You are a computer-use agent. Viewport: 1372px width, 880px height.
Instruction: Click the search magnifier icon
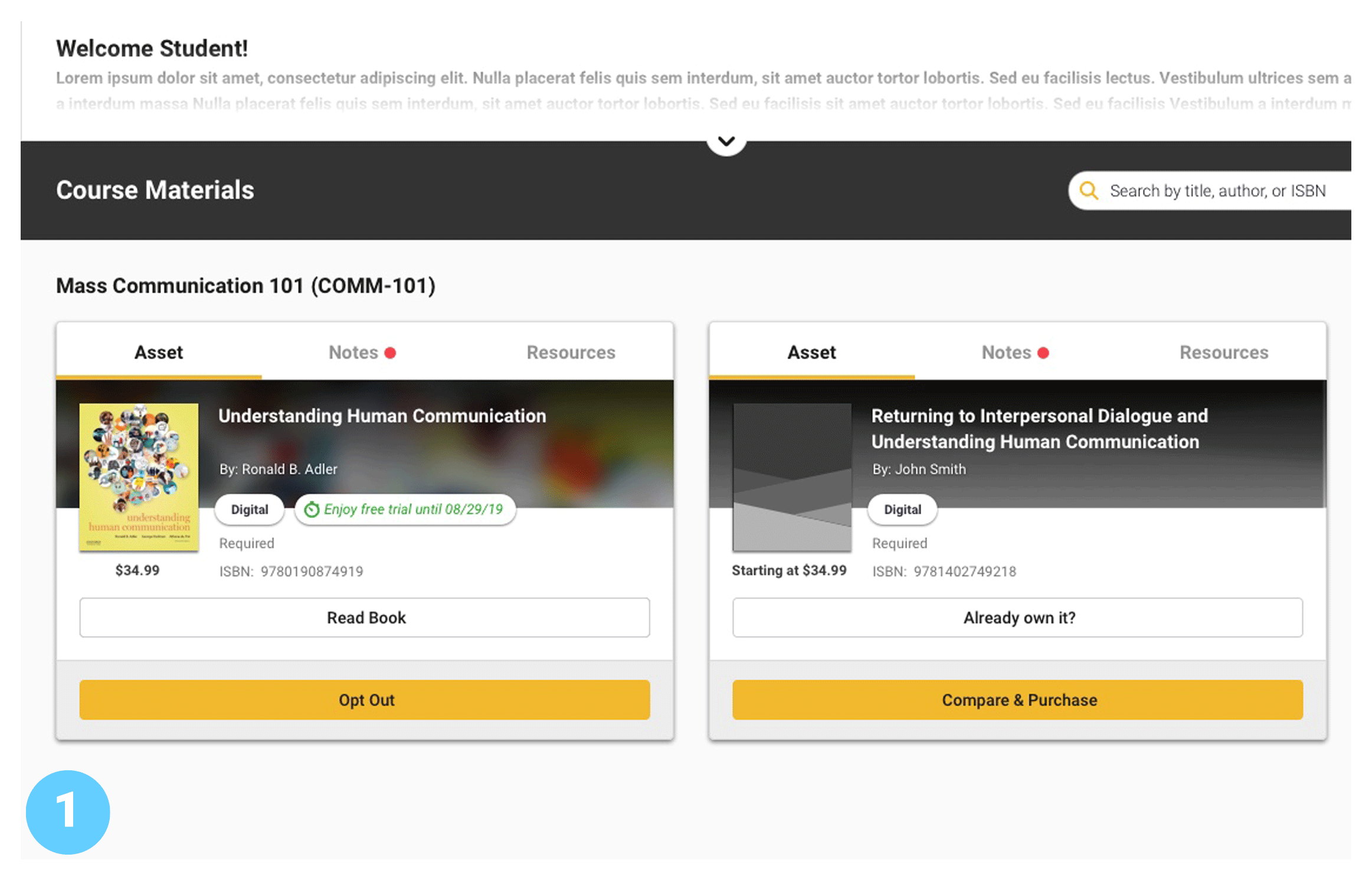(x=1088, y=191)
